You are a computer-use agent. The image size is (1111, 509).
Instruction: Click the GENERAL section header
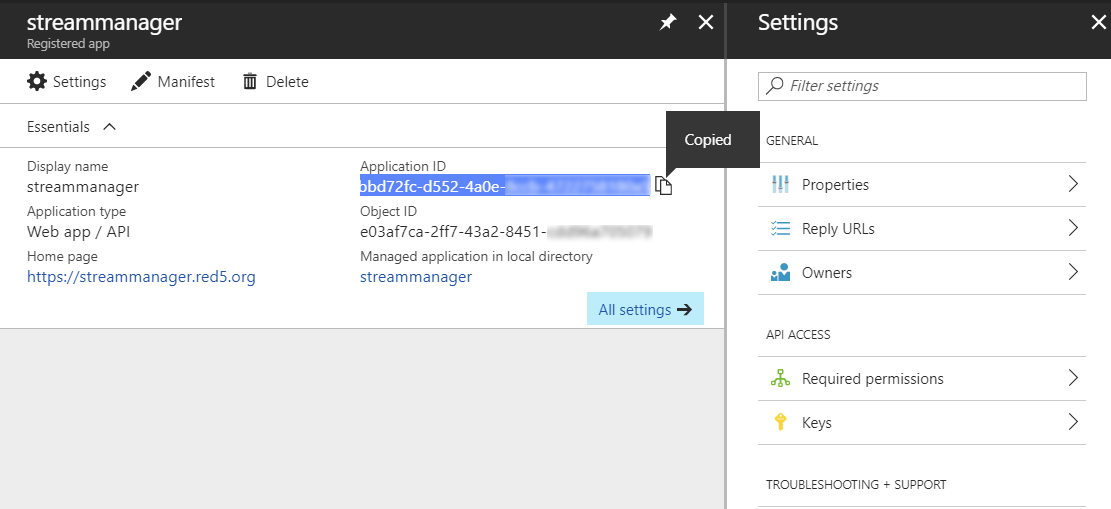[x=792, y=140]
